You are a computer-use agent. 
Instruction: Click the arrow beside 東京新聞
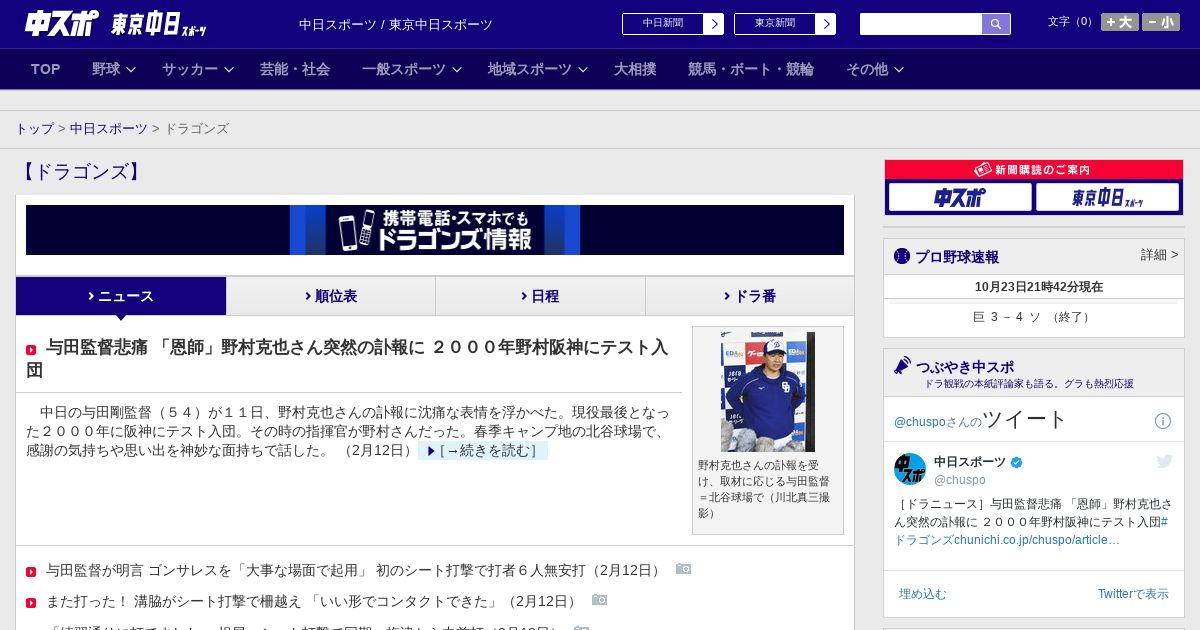pos(825,24)
